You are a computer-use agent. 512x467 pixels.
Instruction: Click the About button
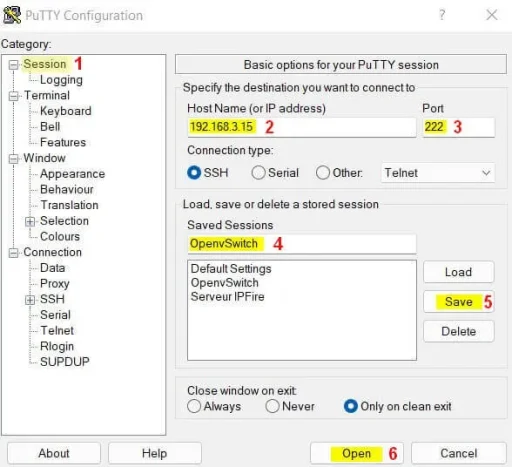click(x=54, y=453)
